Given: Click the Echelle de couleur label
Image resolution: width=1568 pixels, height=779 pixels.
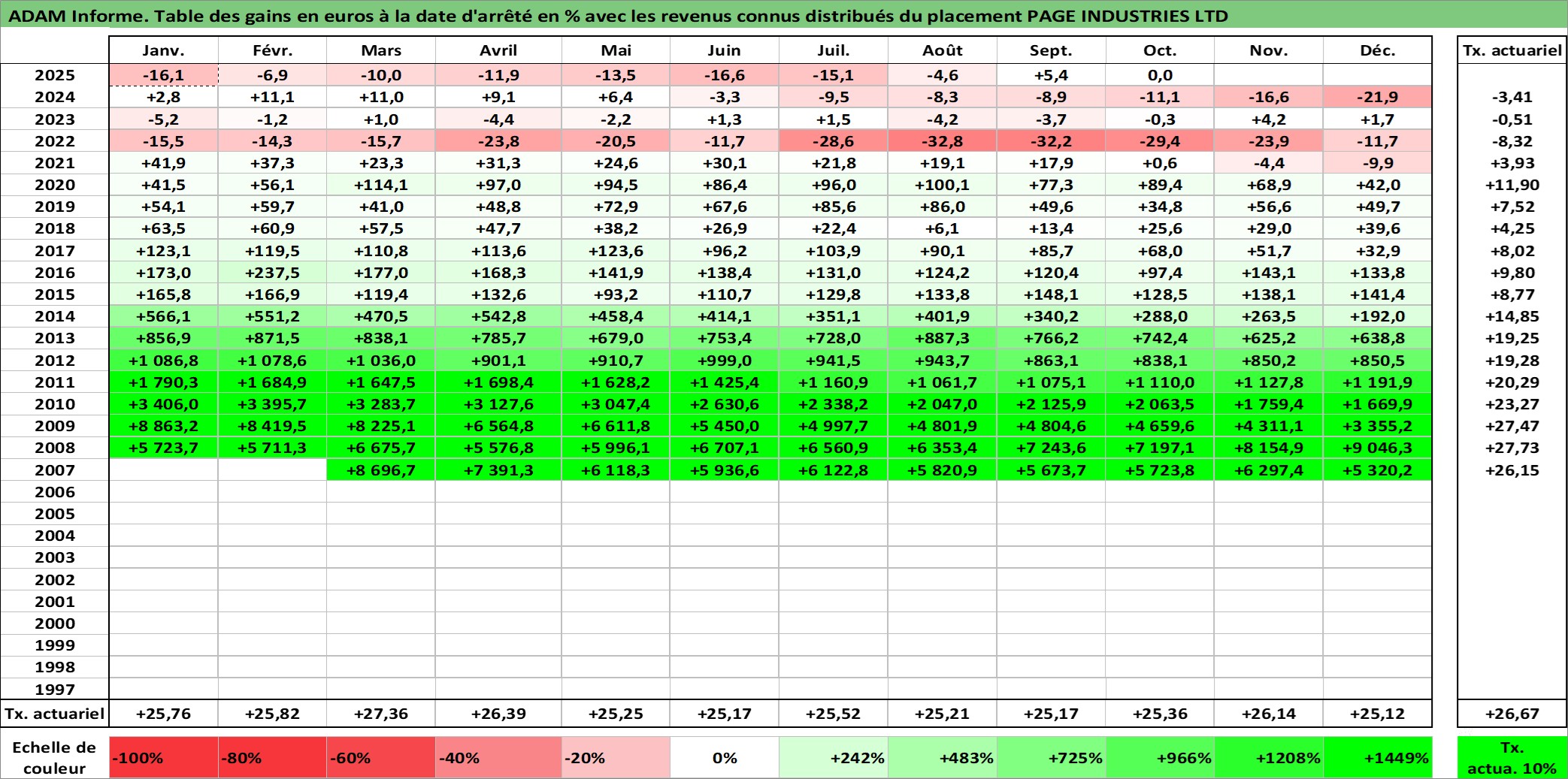Looking at the screenshot, I should coord(54,757).
